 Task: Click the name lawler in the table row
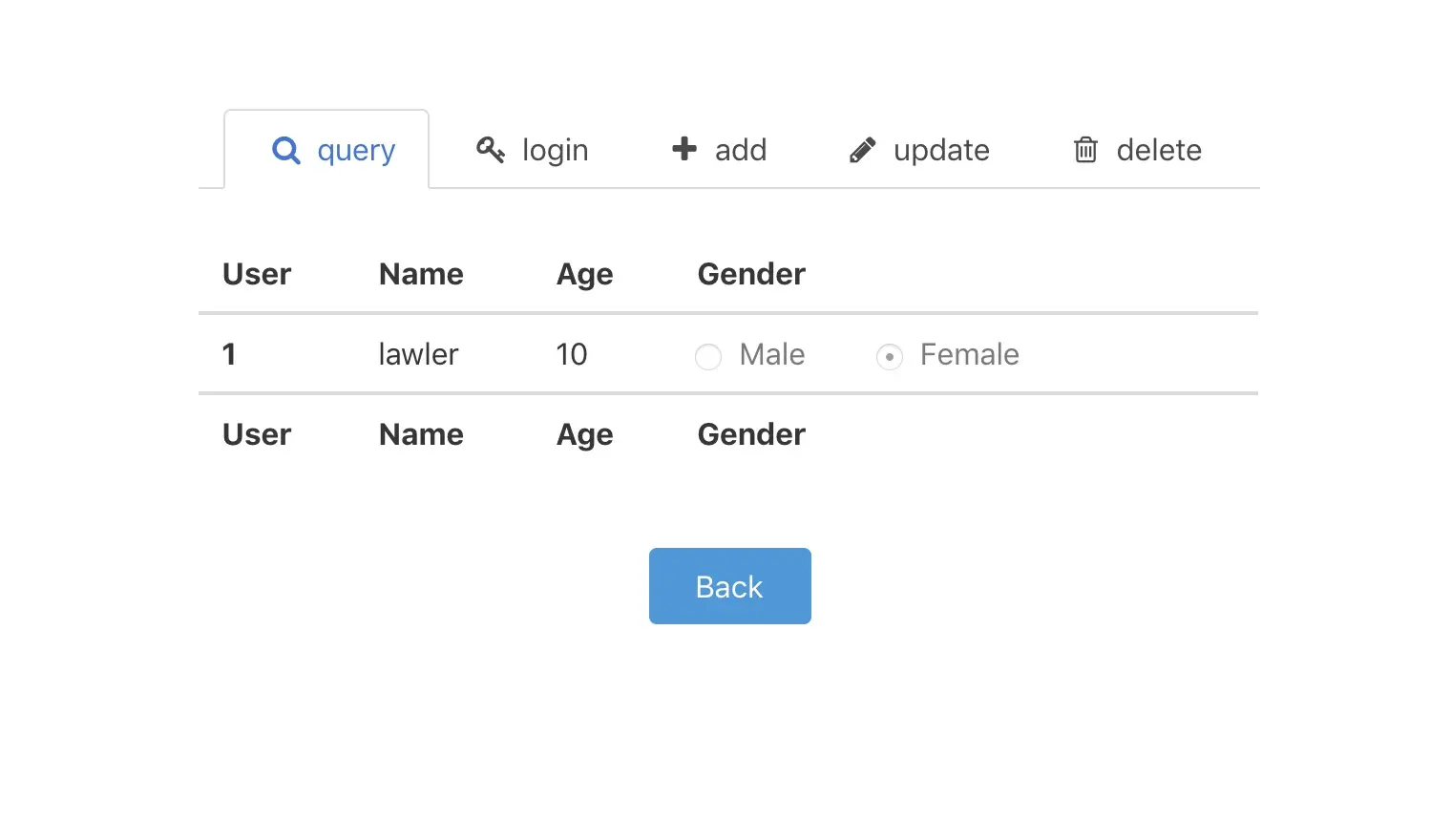[x=418, y=354]
